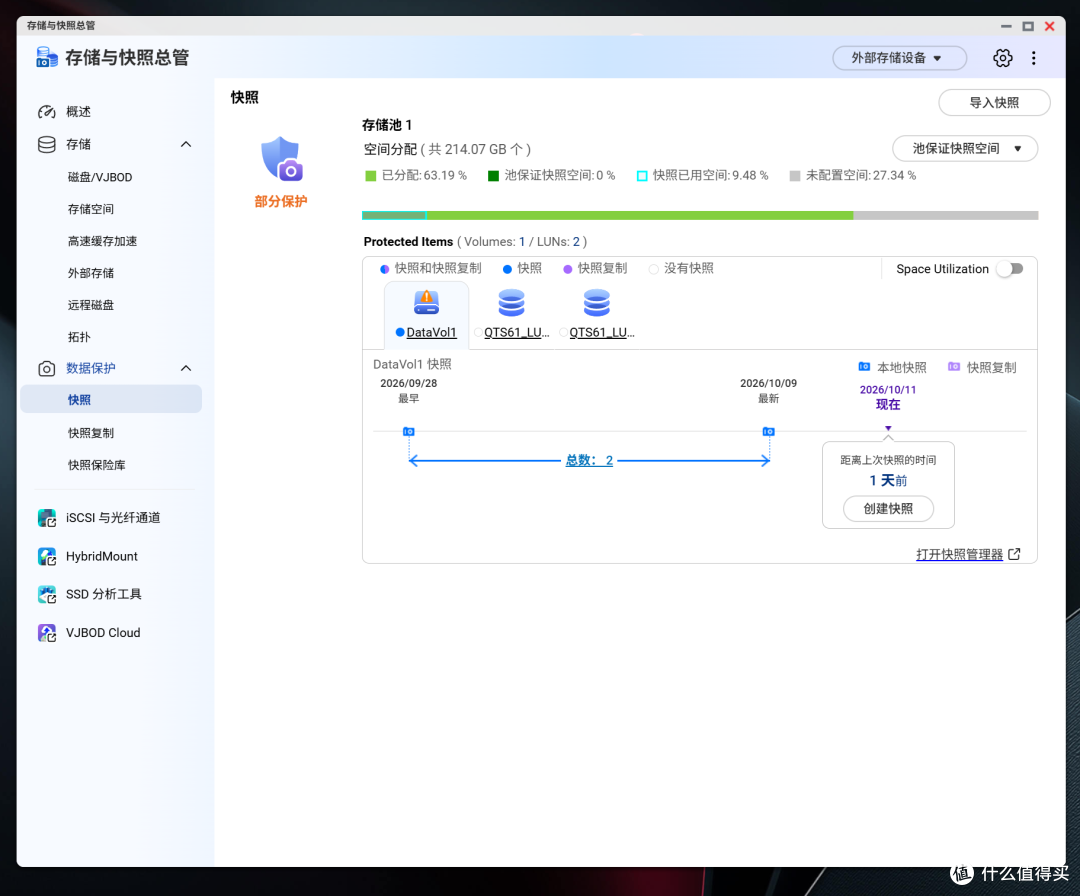Open 快照复制 in the sidebar
Image resolution: width=1080 pixels, height=896 pixels.
tap(91, 433)
